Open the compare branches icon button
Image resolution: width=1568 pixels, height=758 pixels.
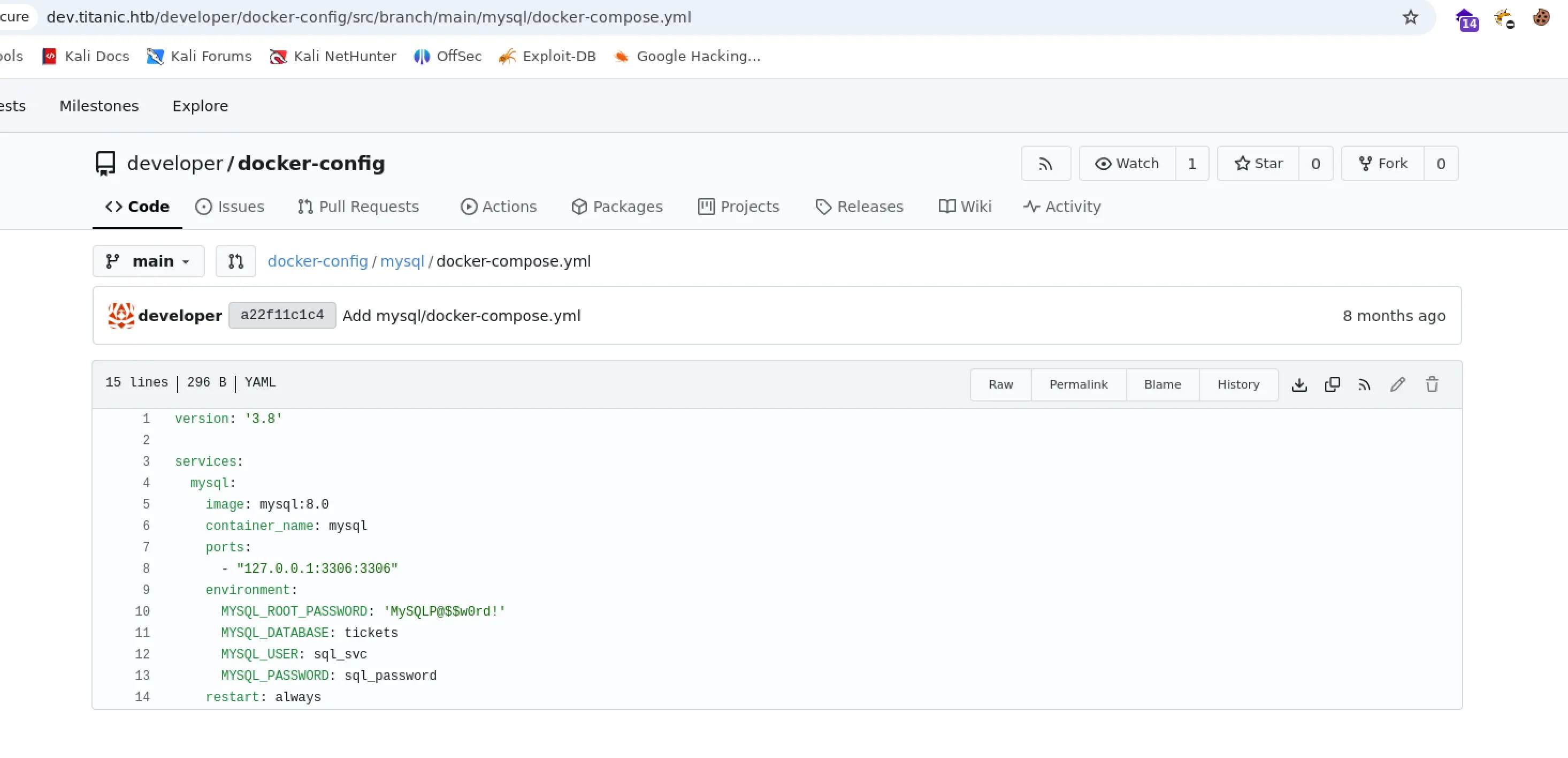[x=235, y=261]
